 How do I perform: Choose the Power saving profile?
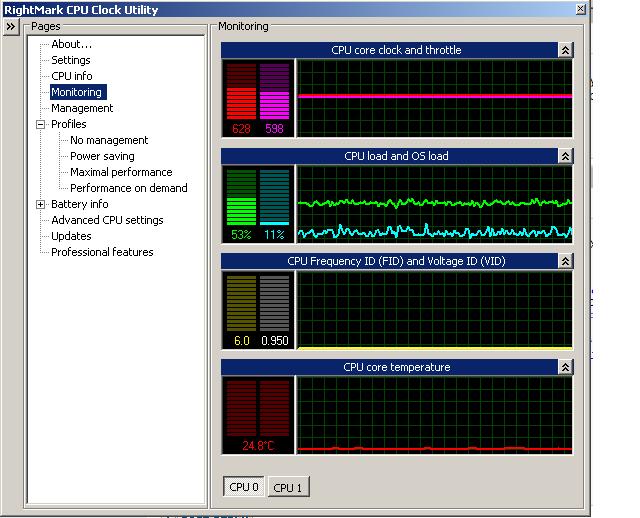pos(102,156)
